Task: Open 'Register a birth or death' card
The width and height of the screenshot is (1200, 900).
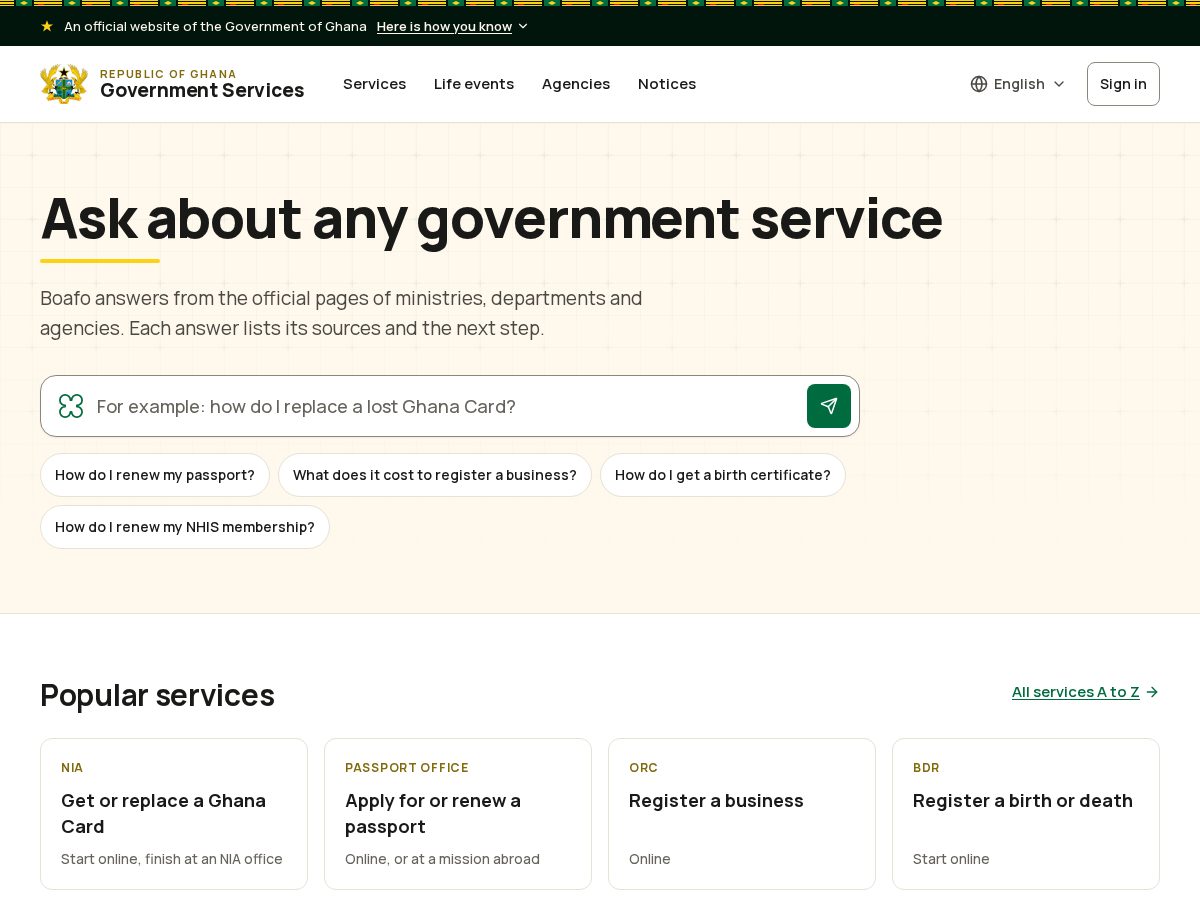Action: click(1026, 814)
